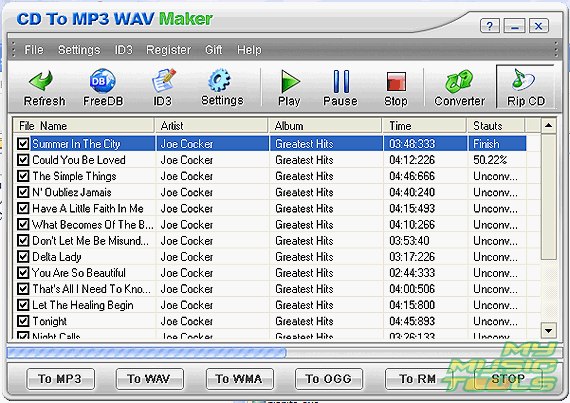The image size is (570, 403).
Task: Click the To WAV button
Action: pyautogui.click(x=149, y=379)
